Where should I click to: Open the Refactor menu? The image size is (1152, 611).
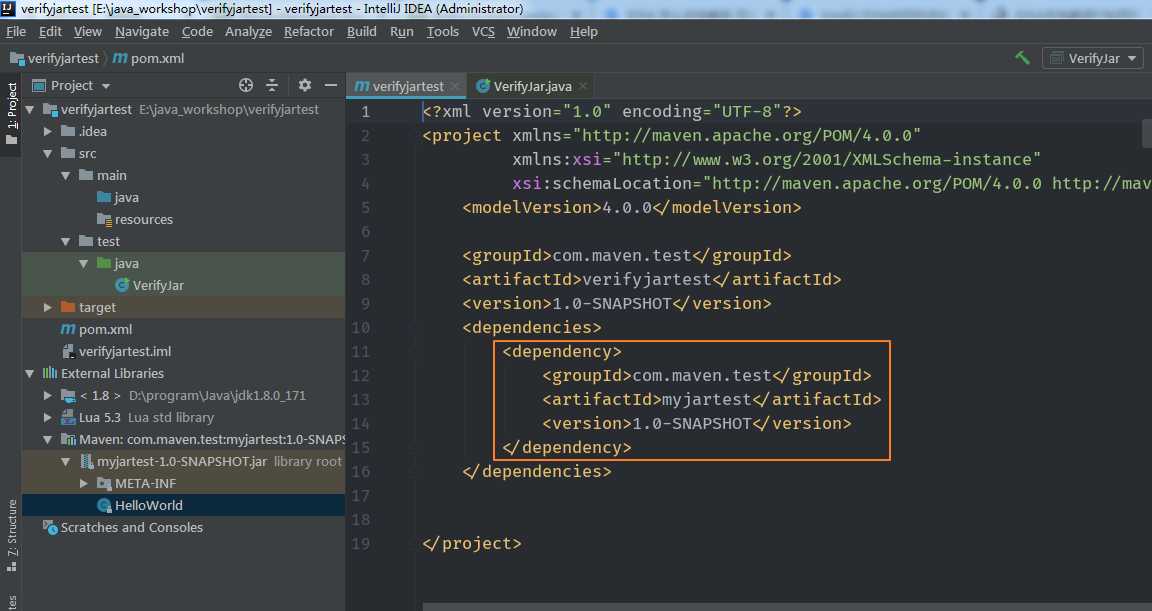click(309, 32)
